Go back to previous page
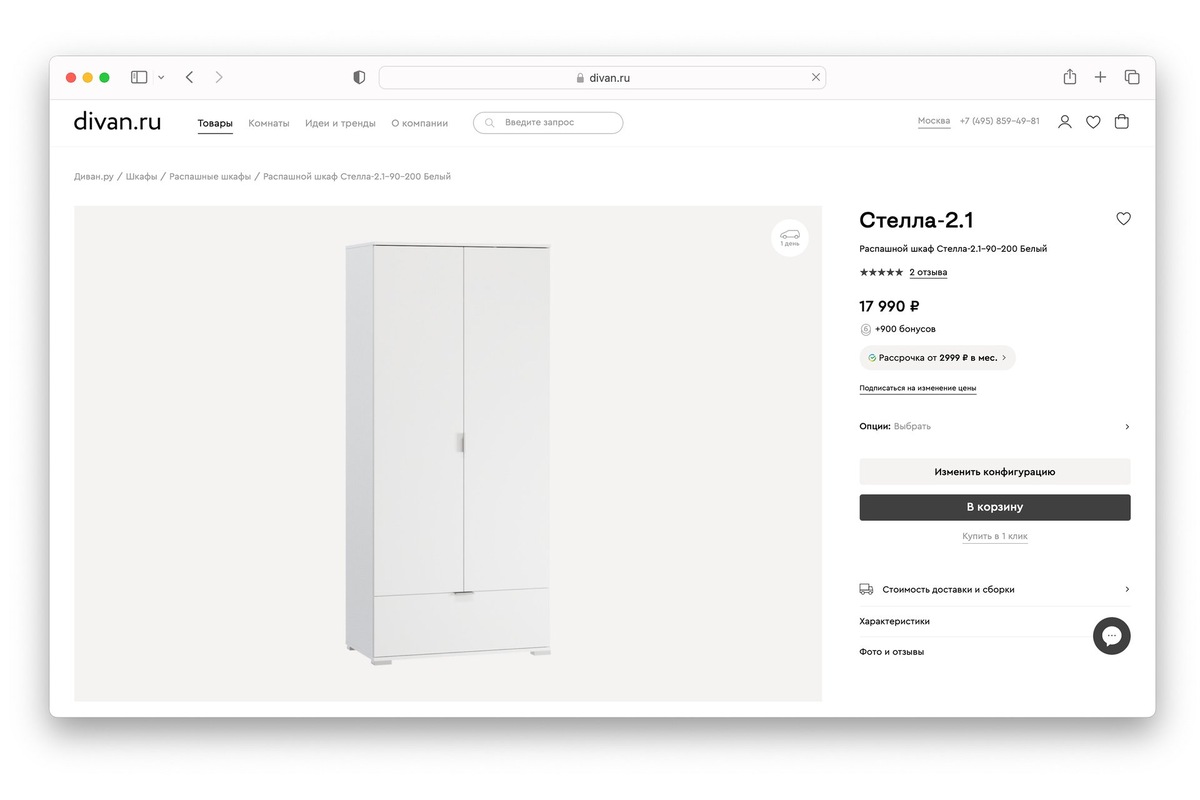 (x=189, y=77)
